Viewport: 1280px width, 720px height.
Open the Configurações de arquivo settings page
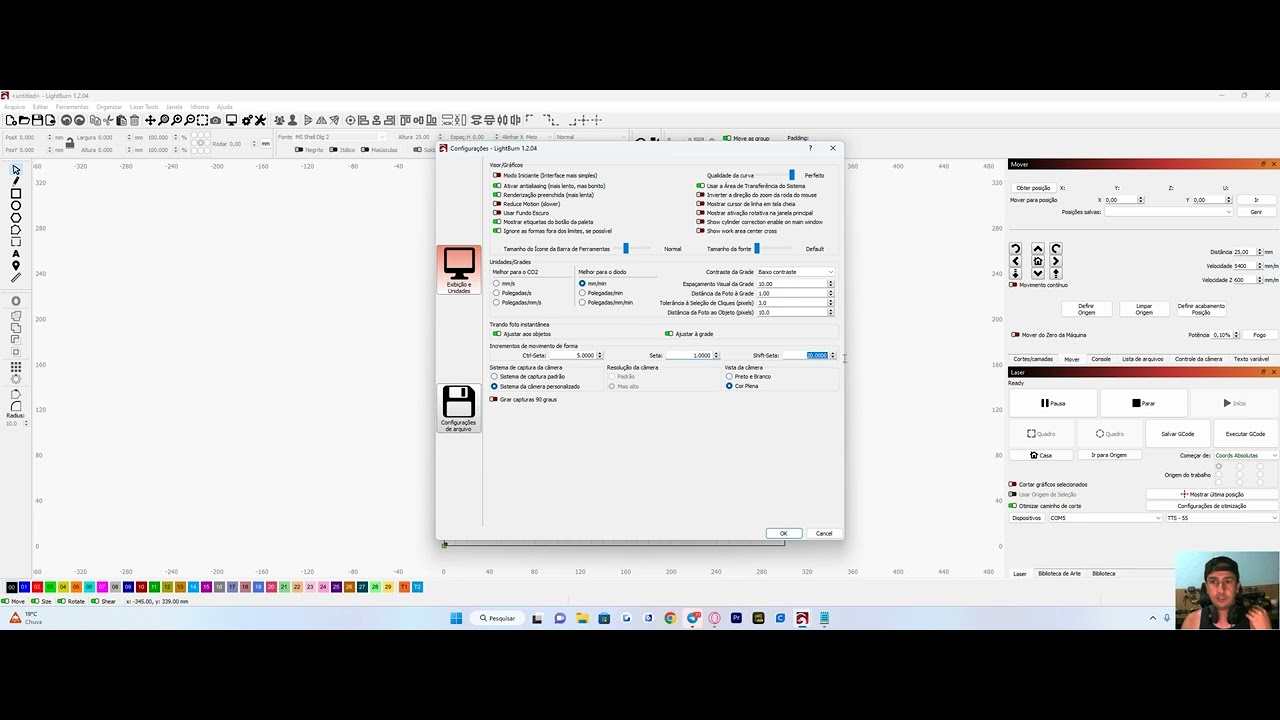(x=459, y=408)
